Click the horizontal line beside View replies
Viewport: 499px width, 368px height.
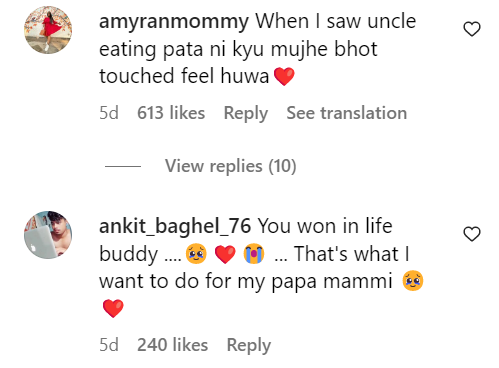tap(123, 166)
